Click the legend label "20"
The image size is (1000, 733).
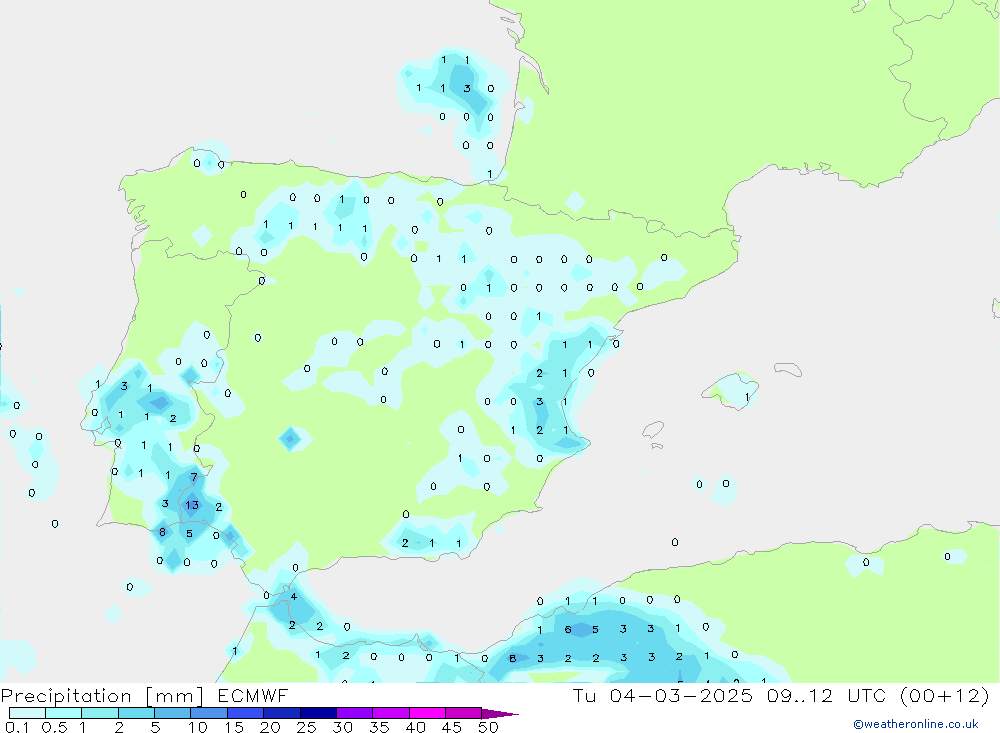[270, 727]
